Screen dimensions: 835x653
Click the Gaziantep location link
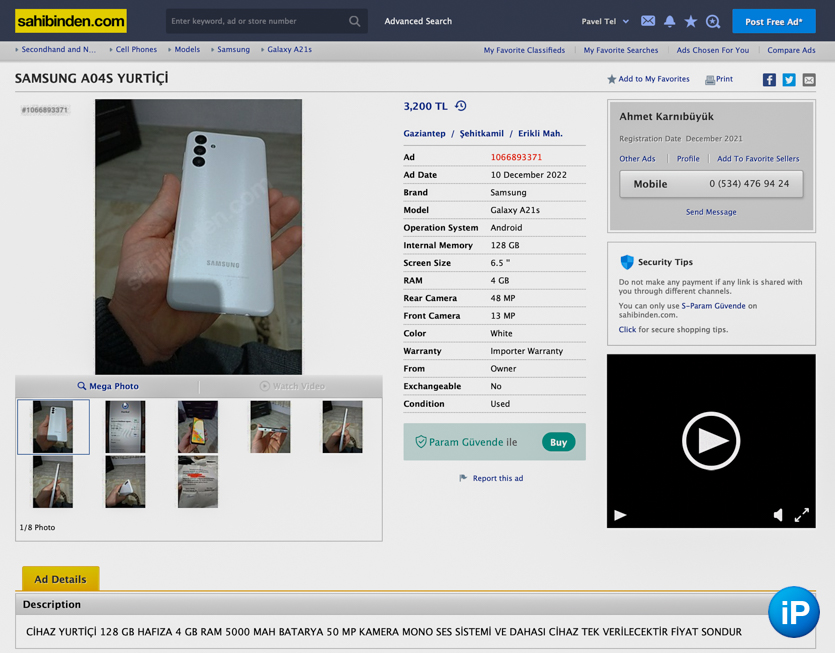point(424,134)
